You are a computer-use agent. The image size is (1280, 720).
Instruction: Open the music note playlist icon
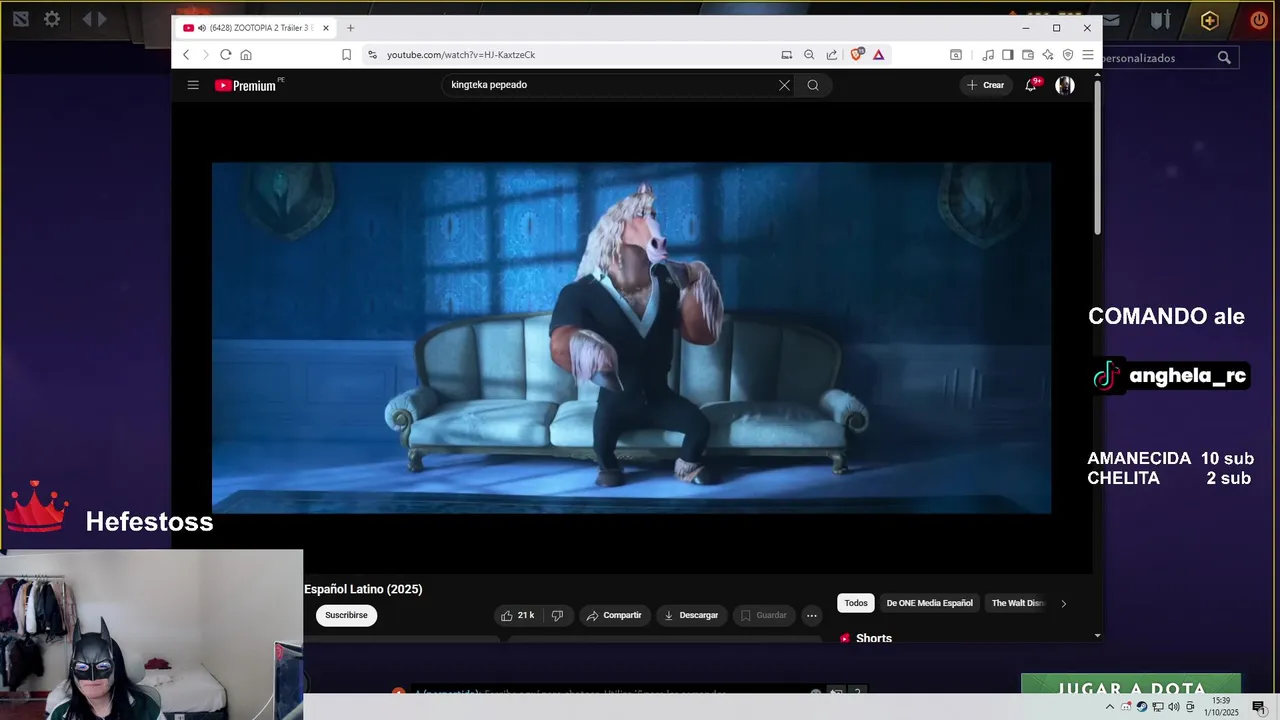988,55
